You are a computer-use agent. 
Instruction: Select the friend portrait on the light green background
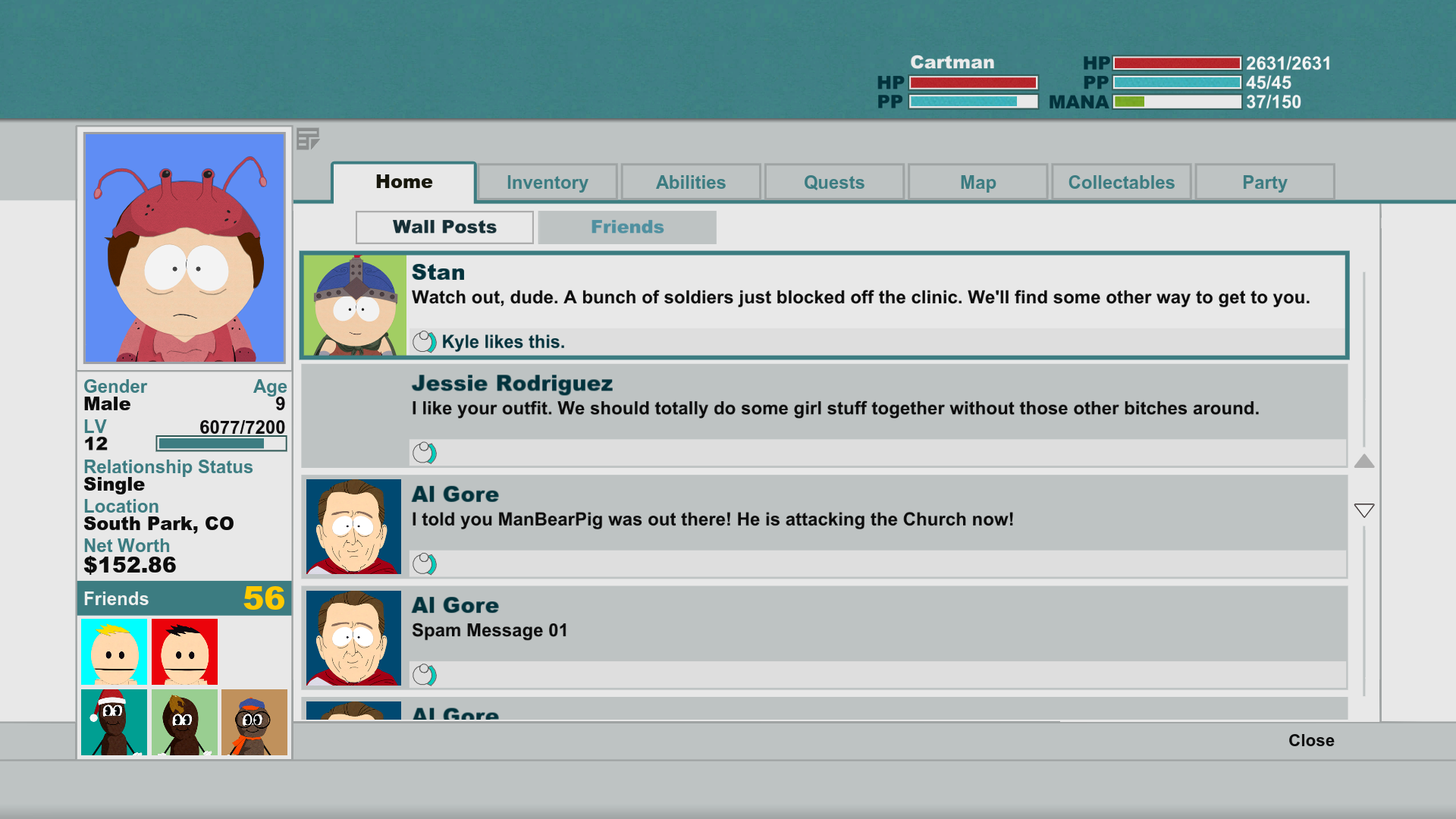point(184,722)
